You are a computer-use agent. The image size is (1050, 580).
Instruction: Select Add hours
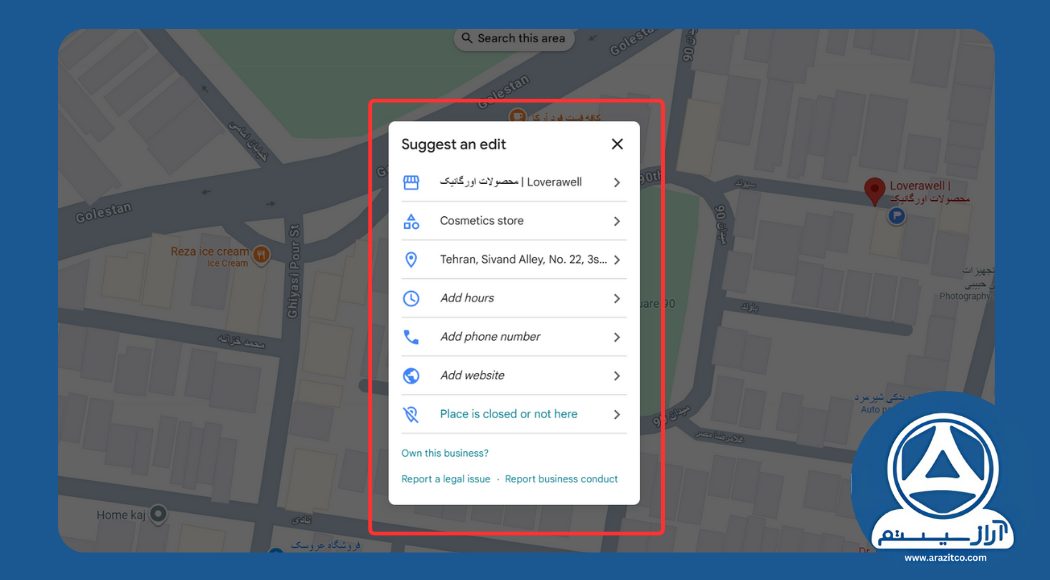514,298
